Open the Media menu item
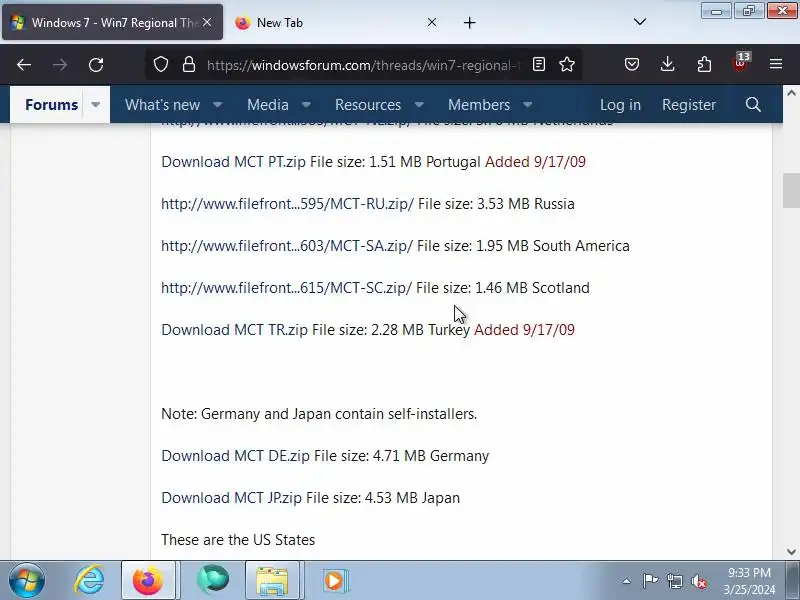This screenshot has width=800, height=600. click(x=267, y=105)
